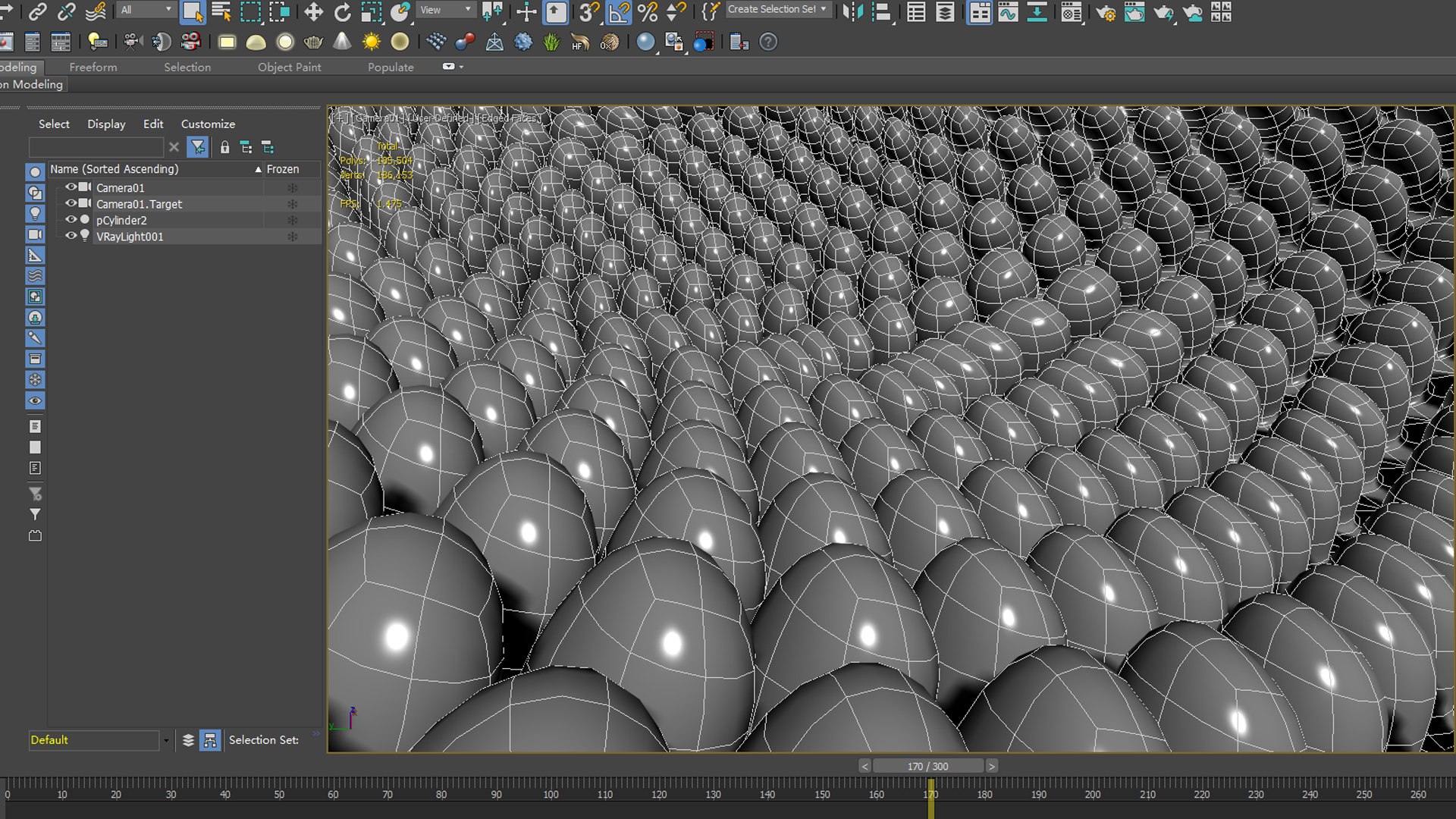Switch to the Object Paint ribbon tab
Screen dimensions: 1456x819
[289, 67]
